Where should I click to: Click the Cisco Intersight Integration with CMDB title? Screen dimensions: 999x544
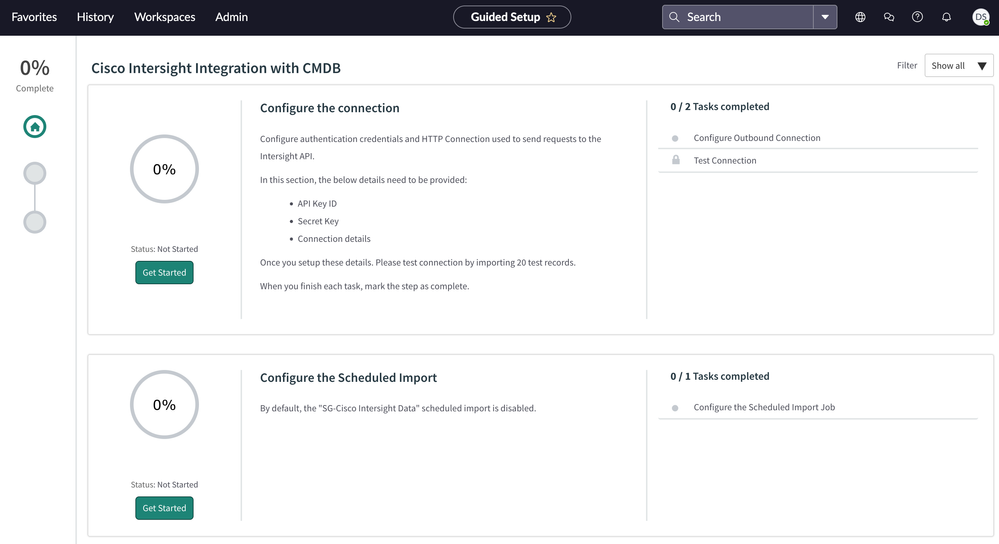(216, 68)
